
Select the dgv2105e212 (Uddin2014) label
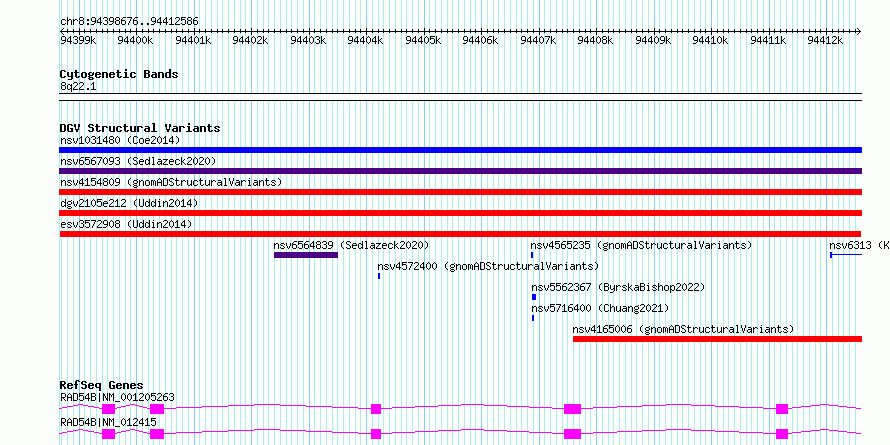[129, 203]
